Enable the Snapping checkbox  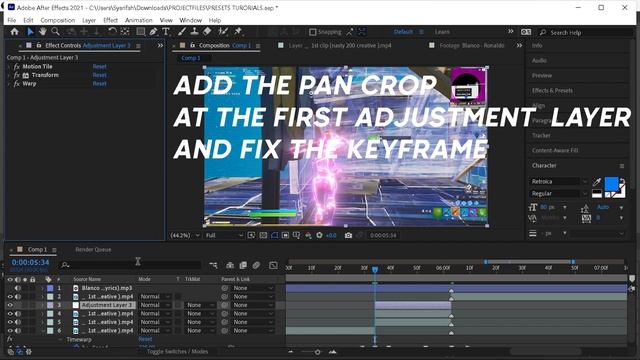(313, 32)
